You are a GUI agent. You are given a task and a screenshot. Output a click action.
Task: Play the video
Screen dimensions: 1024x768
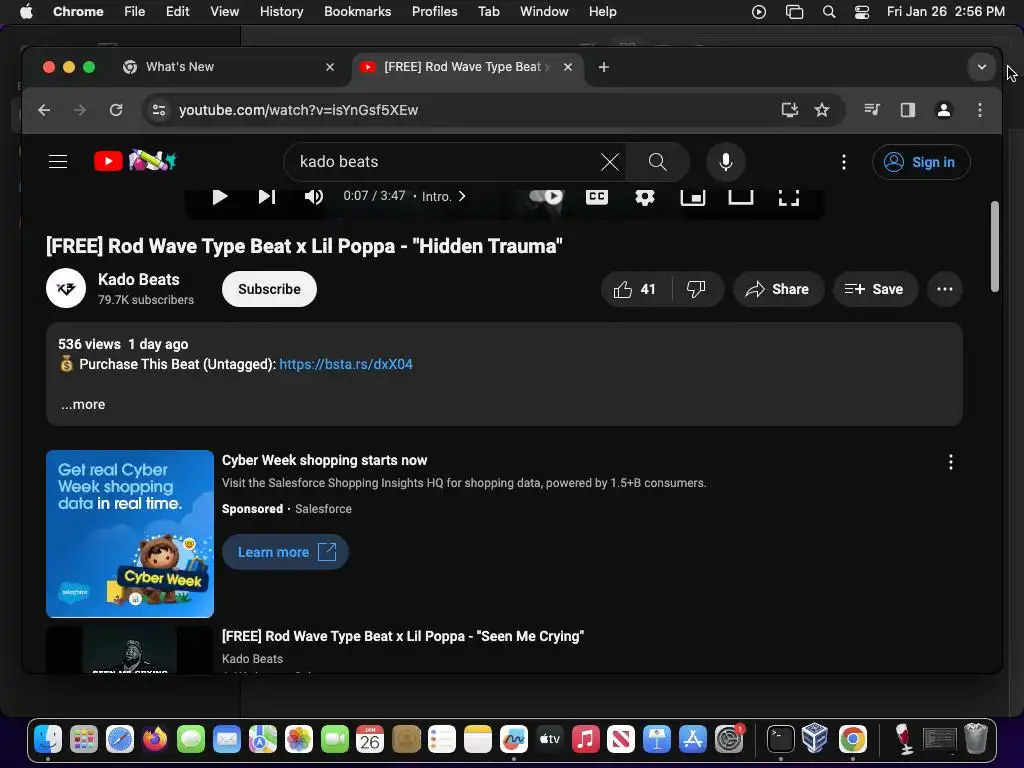pos(220,197)
